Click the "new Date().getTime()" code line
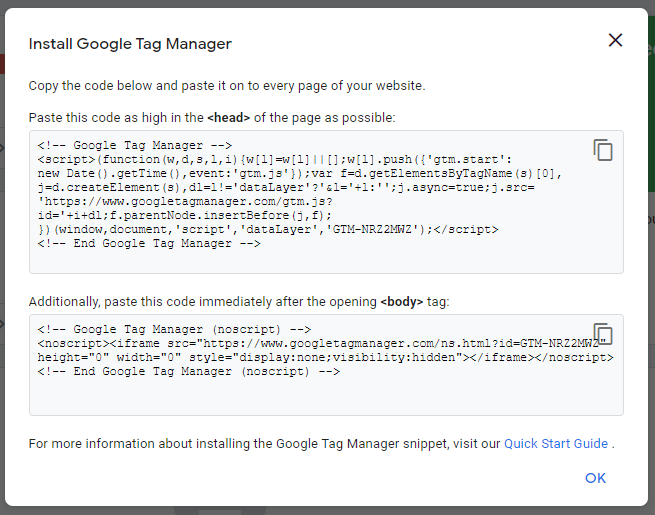This screenshot has width=655, height=515. 299,173
